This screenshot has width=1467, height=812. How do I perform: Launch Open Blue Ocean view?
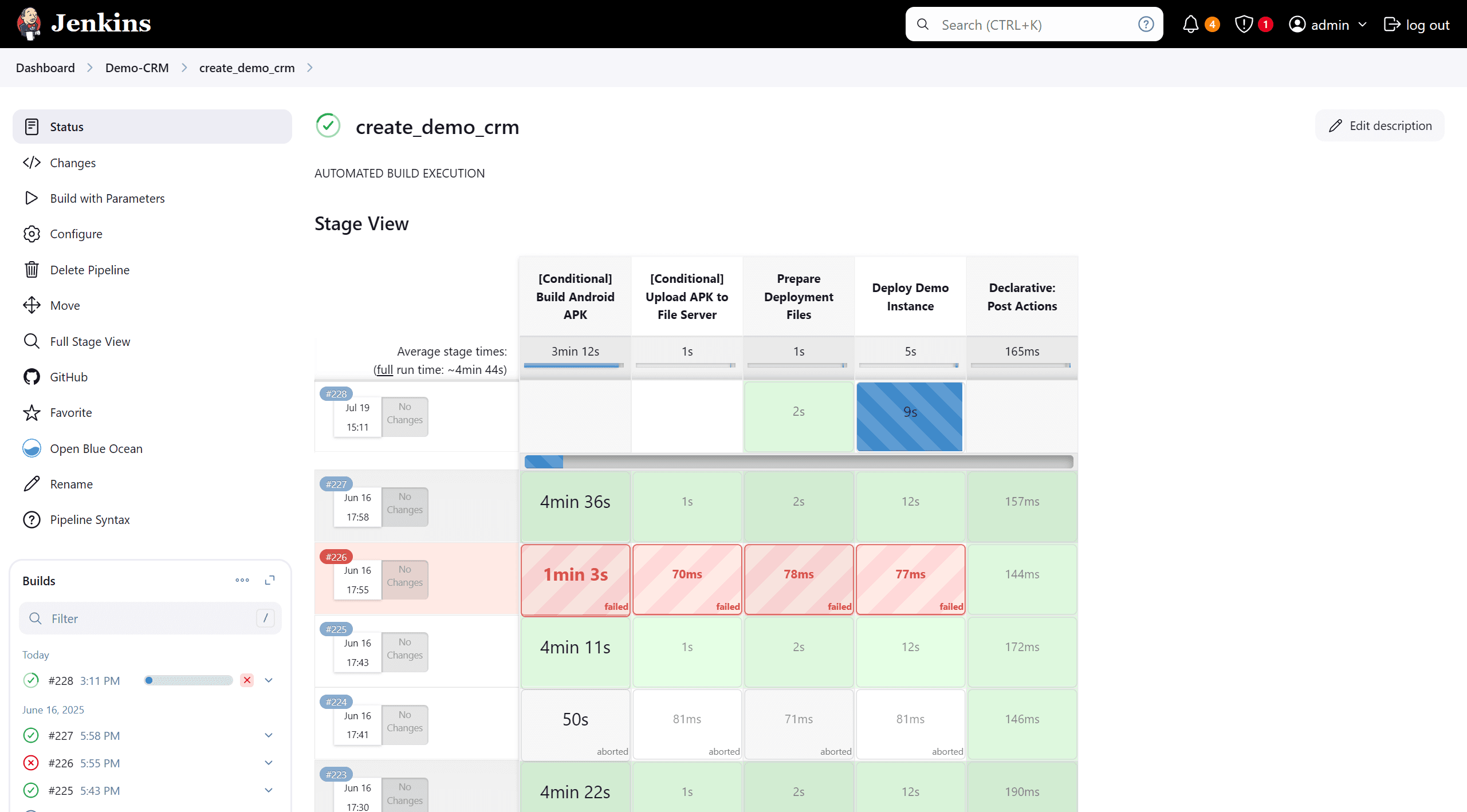(x=96, y=448)
